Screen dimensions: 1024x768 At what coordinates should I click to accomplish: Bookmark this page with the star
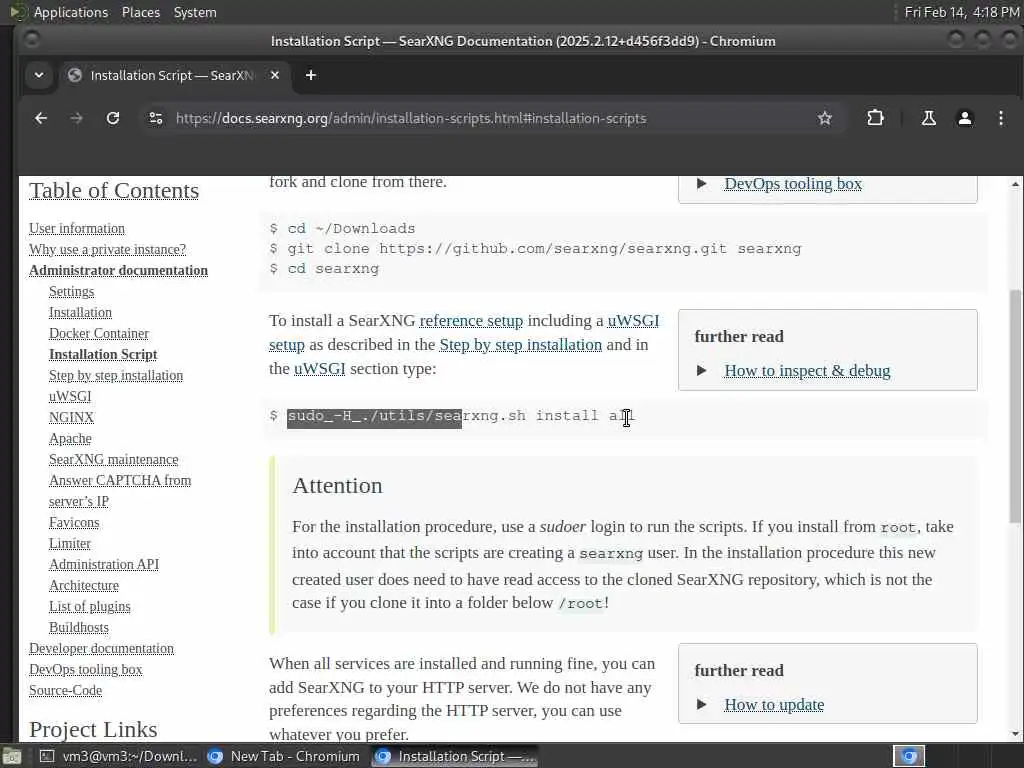click(825, 118)
